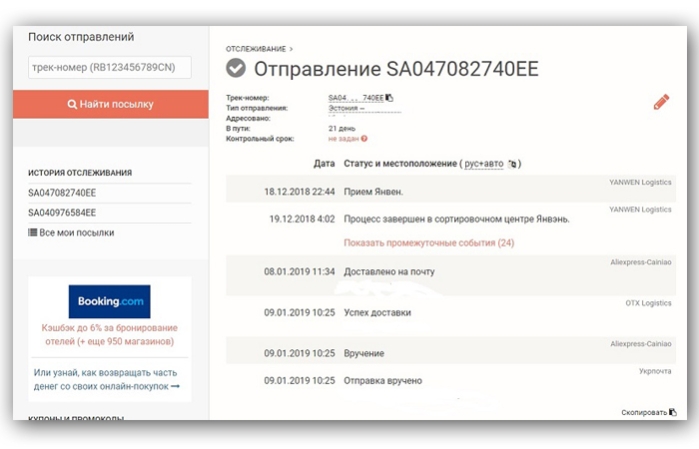Click the Доставлено на почту status
Screen dimensions: 699x449
389,272
